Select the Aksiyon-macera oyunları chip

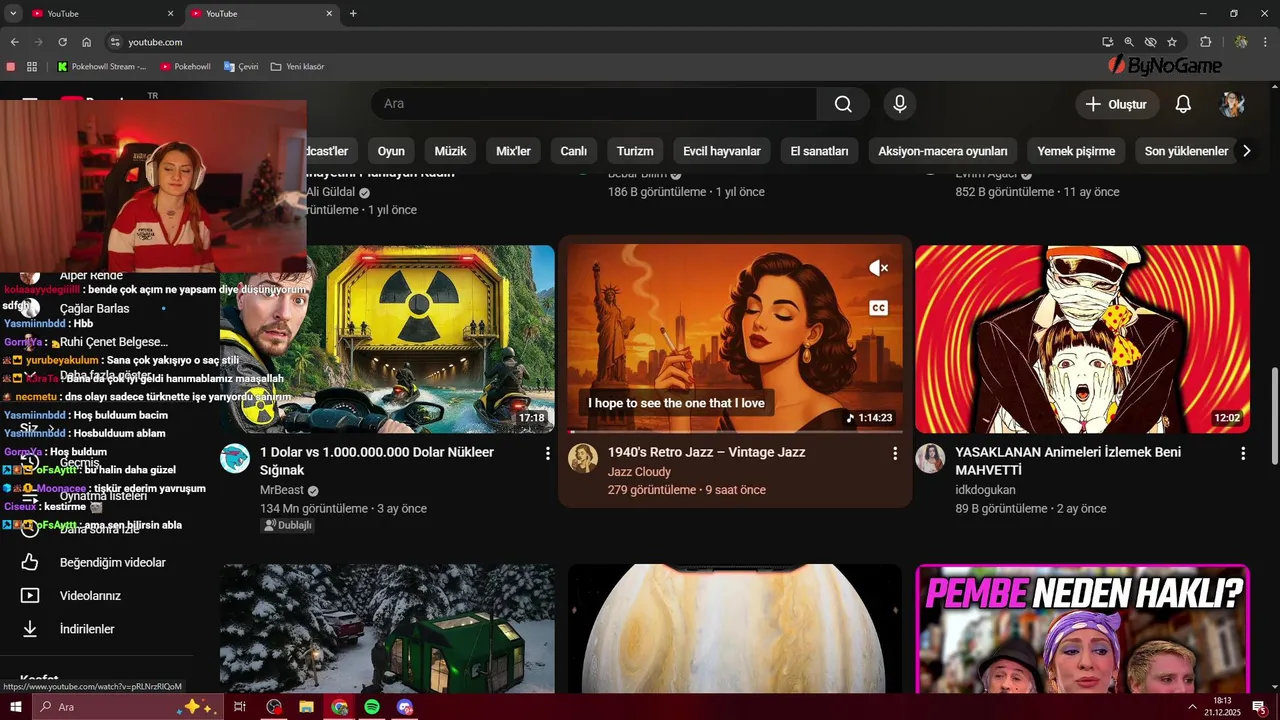[943, 151]
